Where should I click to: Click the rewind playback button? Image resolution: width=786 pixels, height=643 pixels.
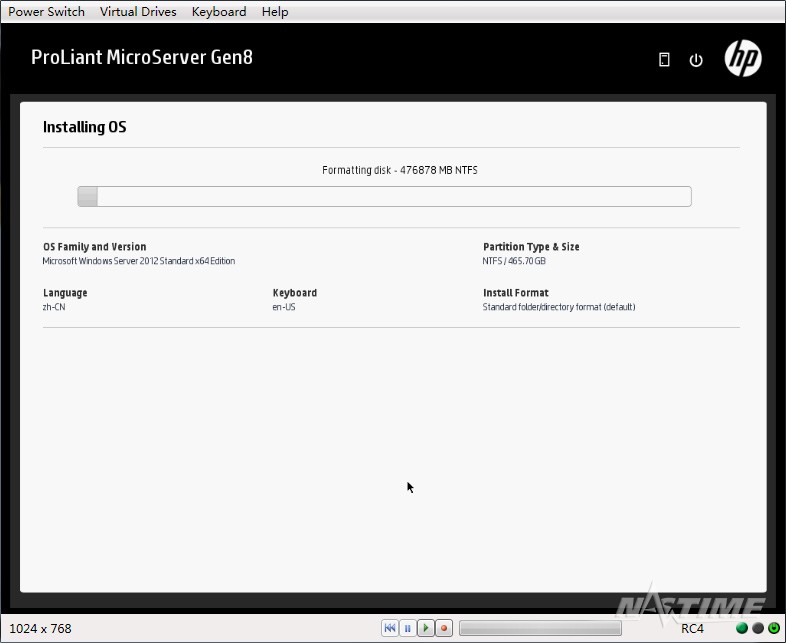(x=390, y=627)
